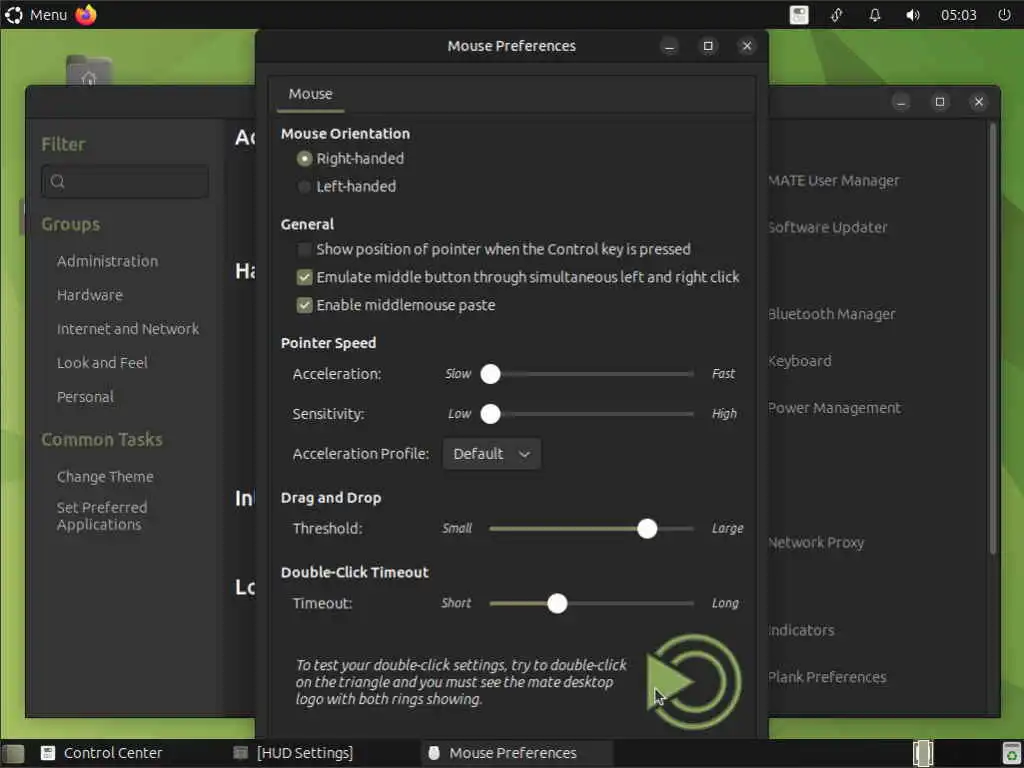Open the home folder icon on the desktop
The height and width of the screenshot is (768, 1024).
(x=89, y=71)
